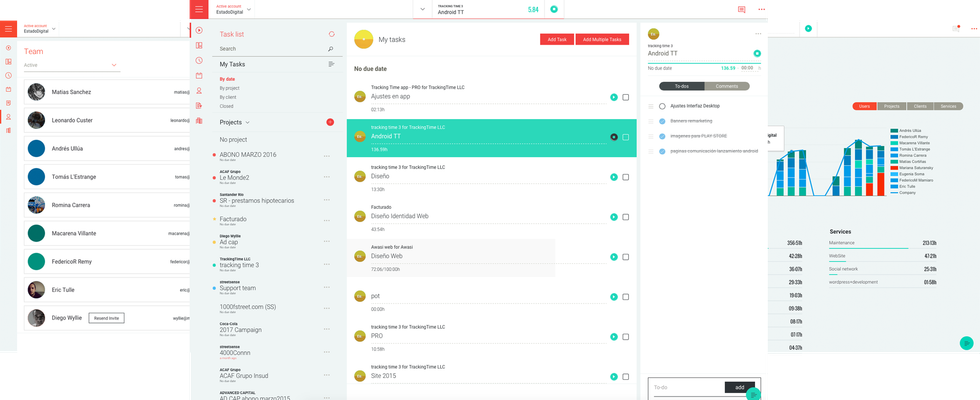The width and height of the screenshot is (980, 400).
Task: Click the To-do input field
Action: (686, 387)
